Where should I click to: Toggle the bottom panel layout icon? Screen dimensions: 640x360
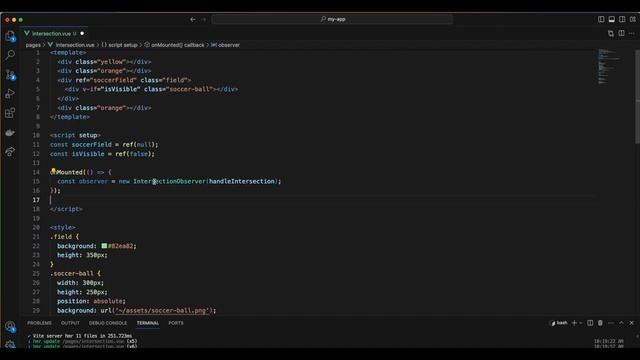611,19
